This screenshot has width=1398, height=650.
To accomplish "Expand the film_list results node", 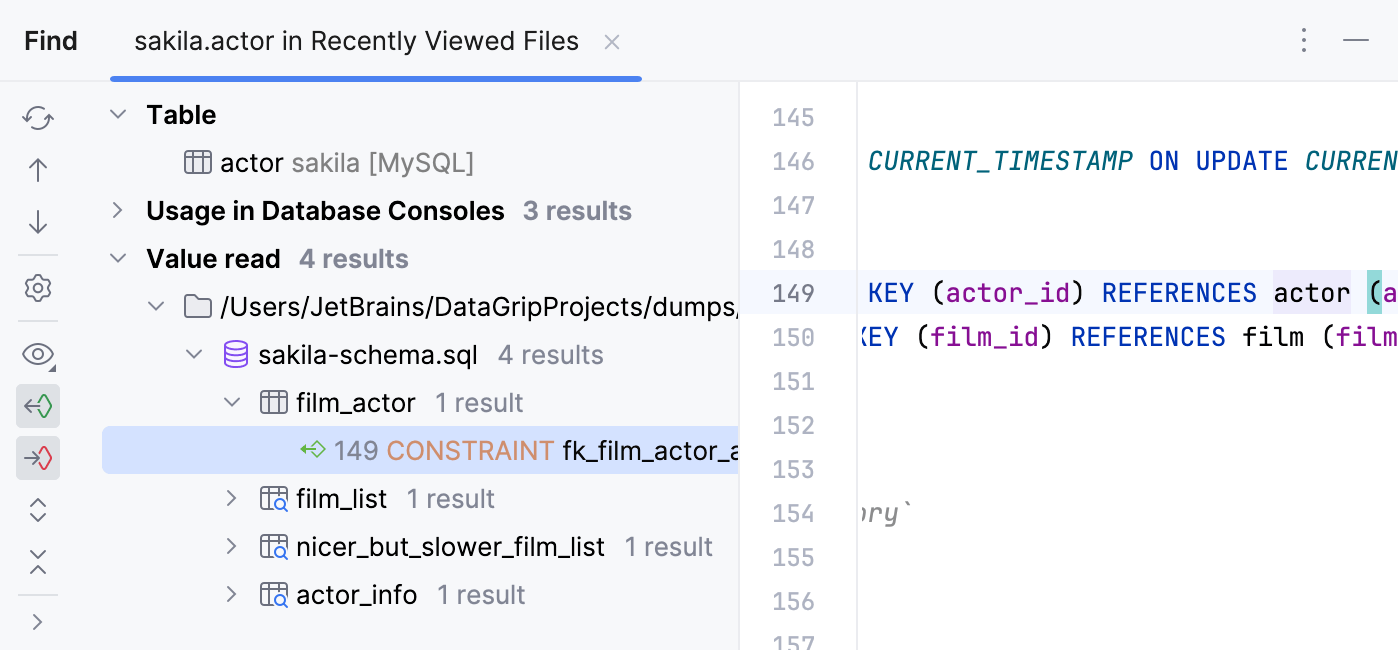I will (231, 499).
